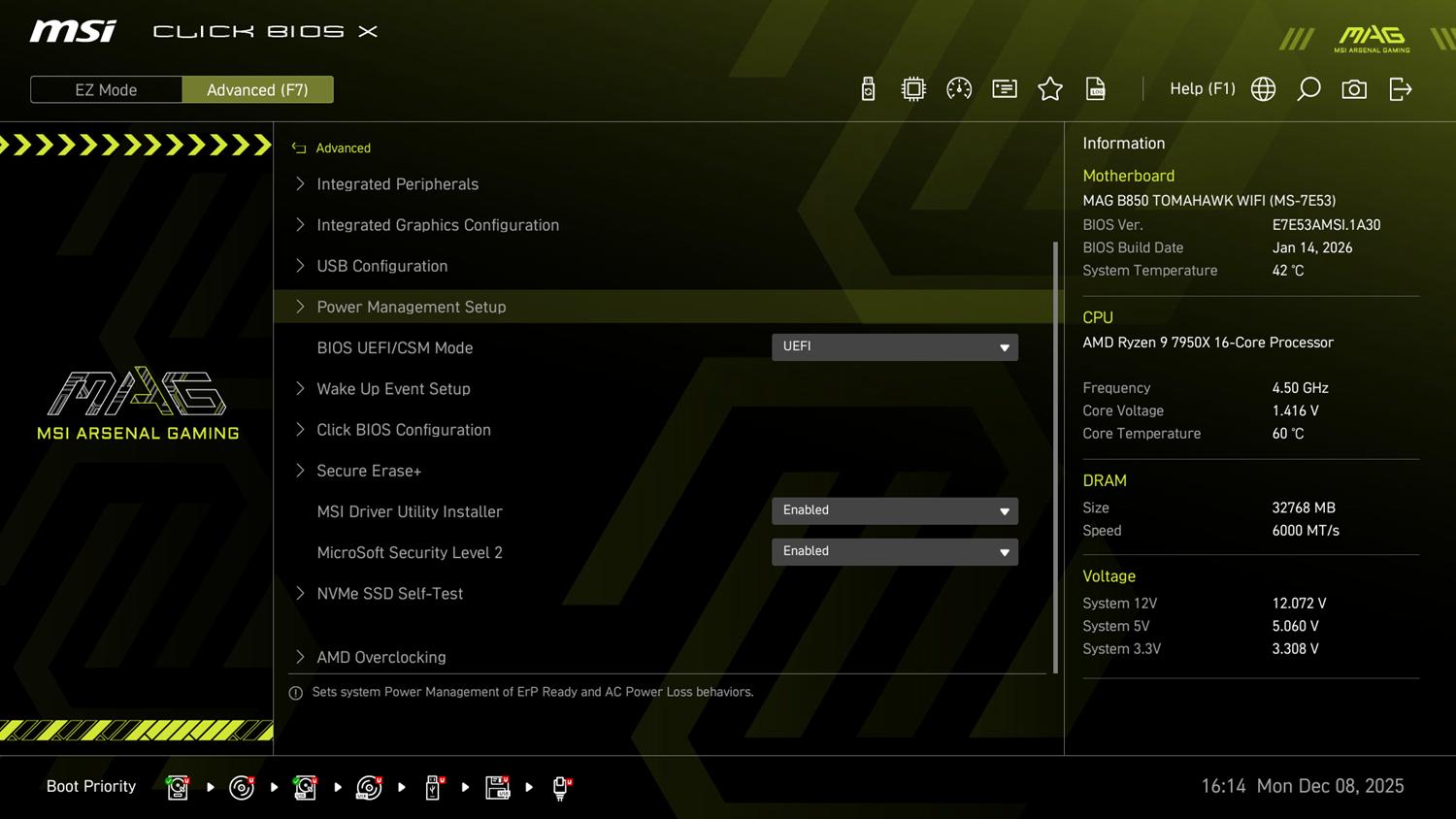
Task: Open search with the magnifier icon
Action: pyautogui.click(x=1308, y=89)
